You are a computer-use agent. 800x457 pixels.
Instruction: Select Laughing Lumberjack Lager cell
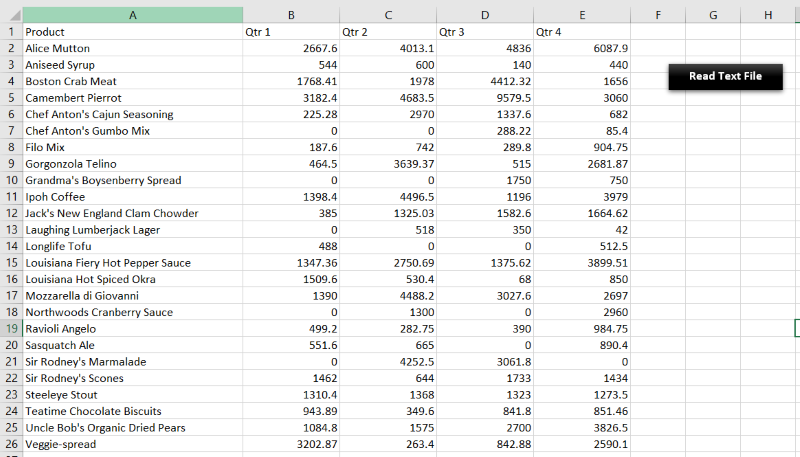pos(133,230)
